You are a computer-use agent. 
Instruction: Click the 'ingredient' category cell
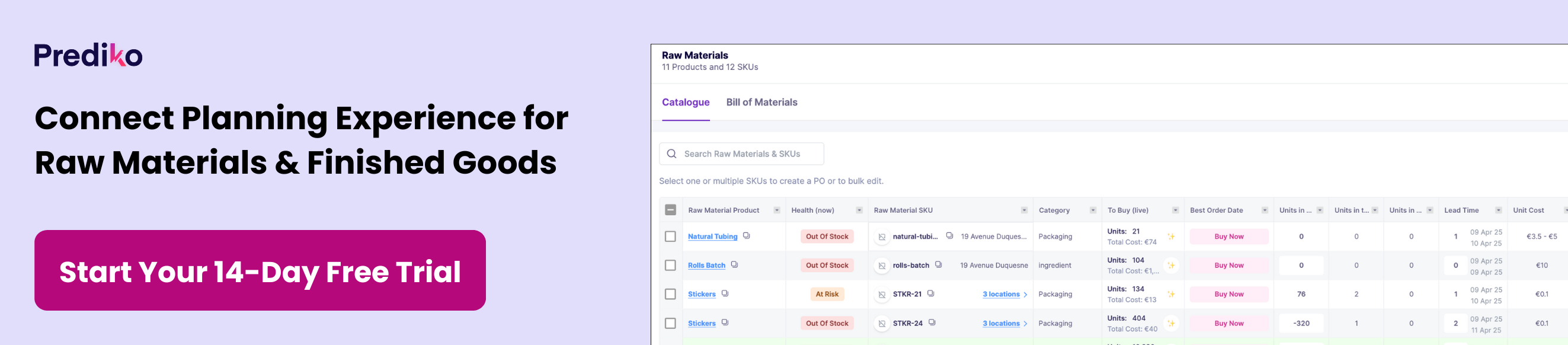(x=1056, y=266)
